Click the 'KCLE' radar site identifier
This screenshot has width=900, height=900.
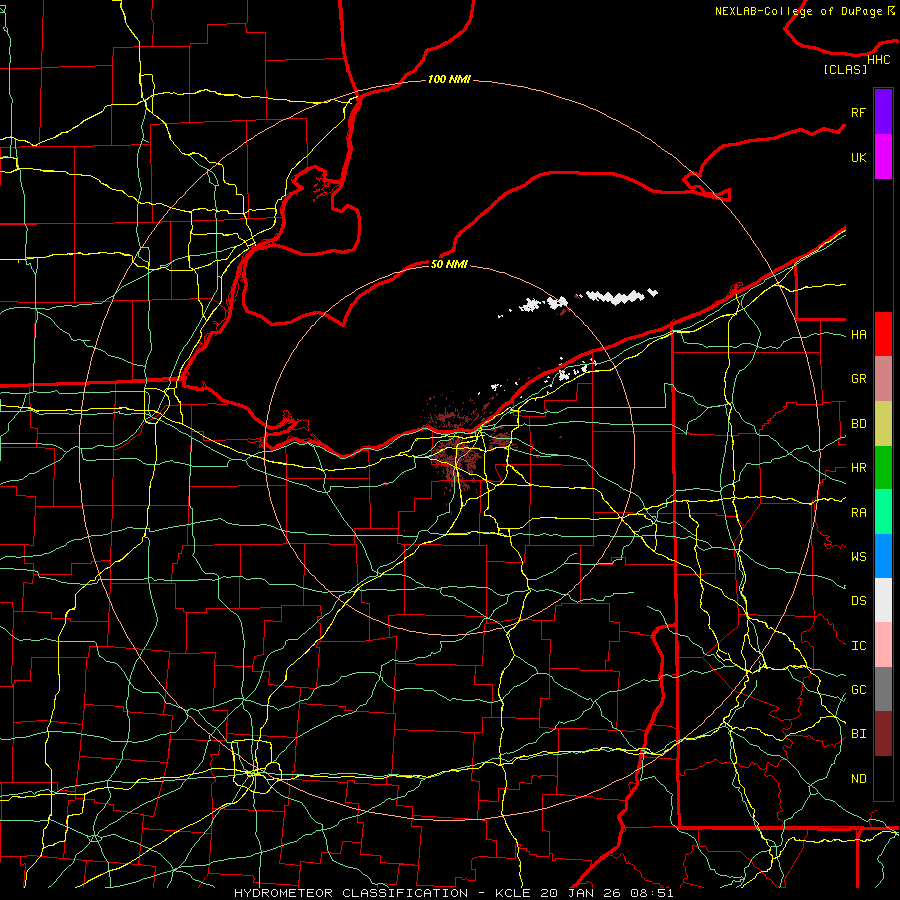coord(513,893)
